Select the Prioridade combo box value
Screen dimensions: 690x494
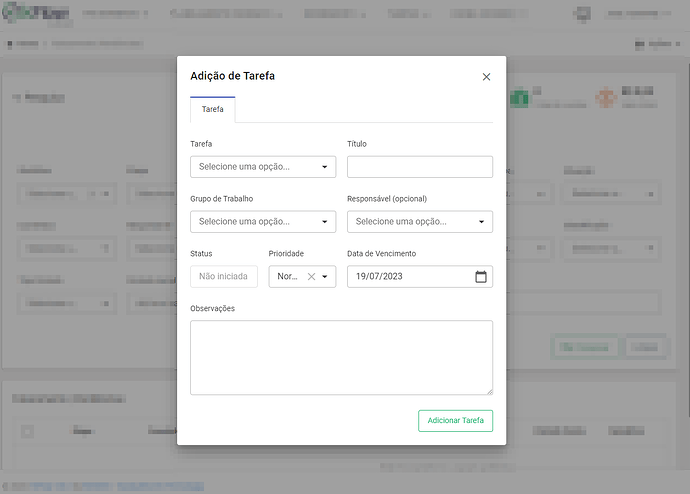(x=288, y=277)
